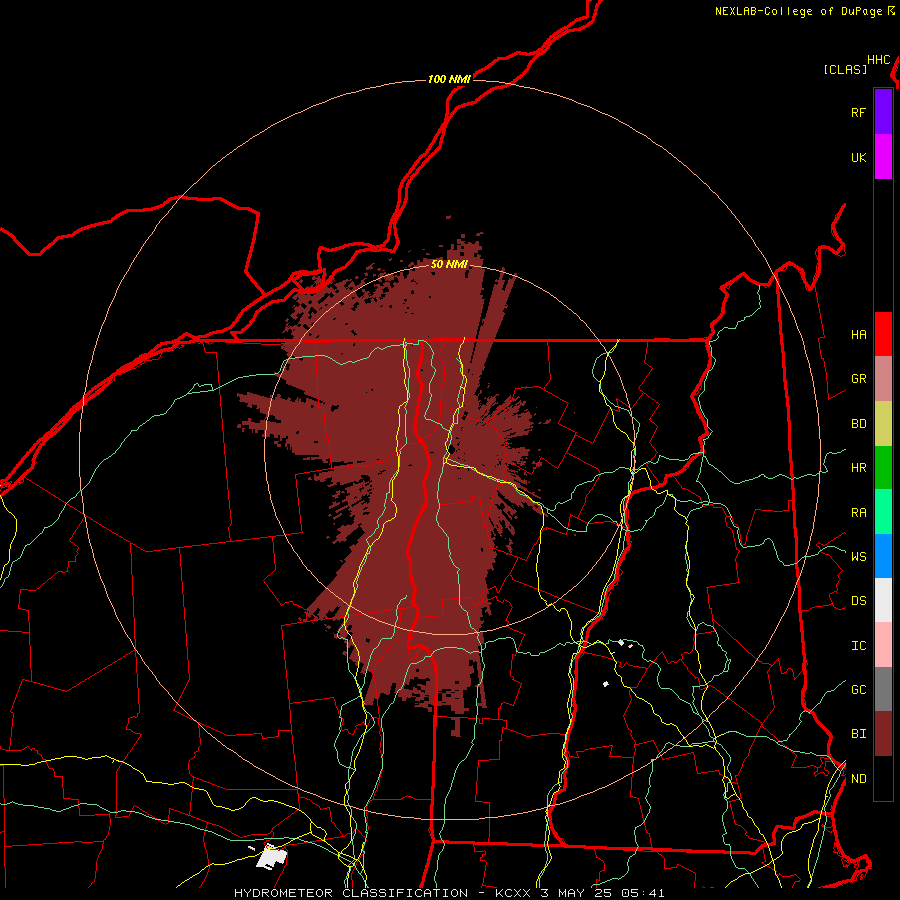Click the UK magenta legend swatch

[883, 157]
